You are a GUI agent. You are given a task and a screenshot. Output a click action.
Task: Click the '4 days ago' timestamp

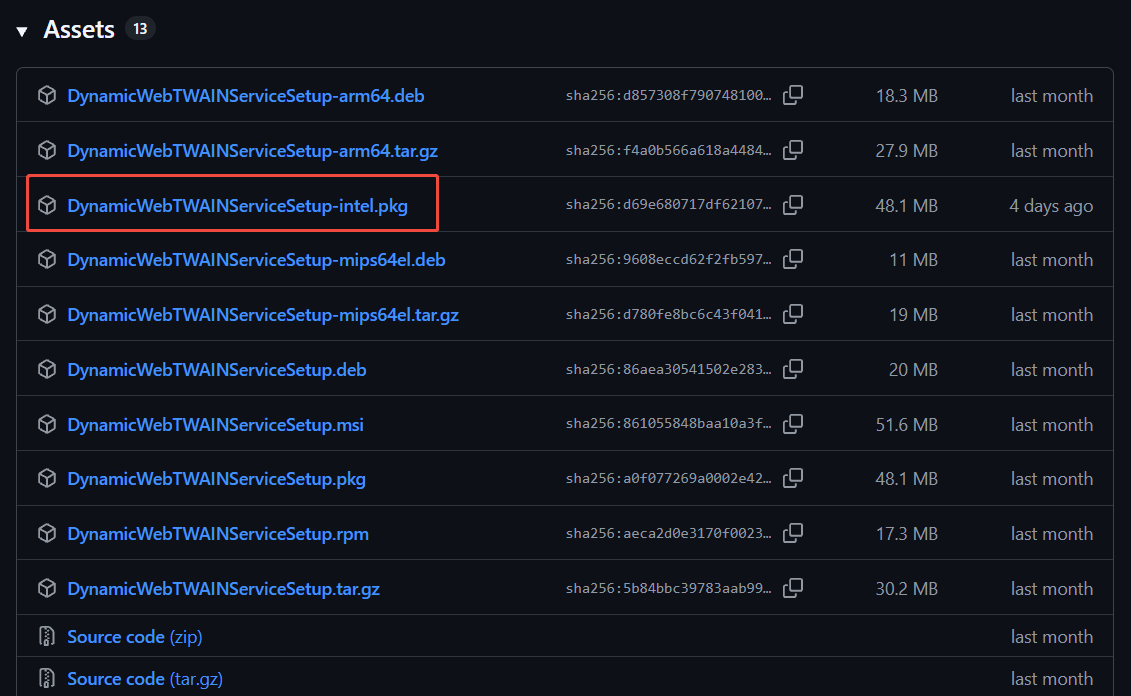1051,206
